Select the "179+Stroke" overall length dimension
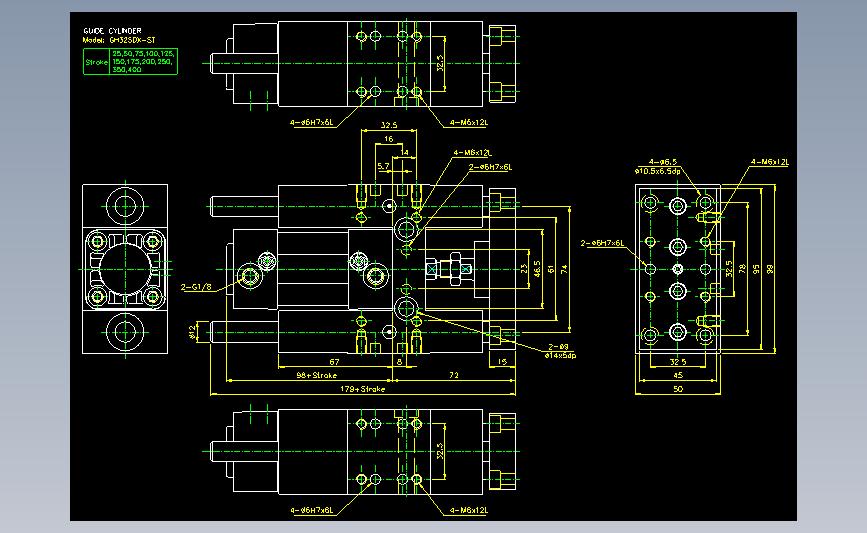This screenshot has width=867, height=533. pyautogui.click(x=363, y=389)
